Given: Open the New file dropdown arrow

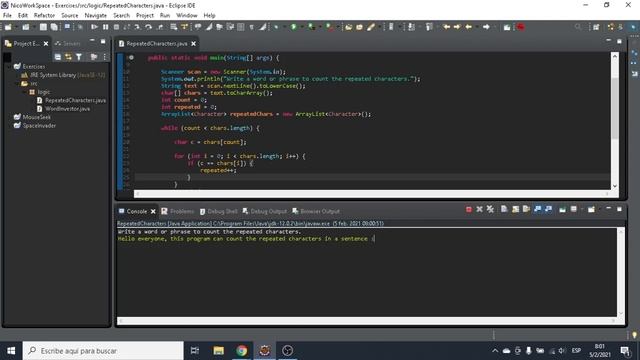Looking at the screenshot, I should [x=16, y=27].
